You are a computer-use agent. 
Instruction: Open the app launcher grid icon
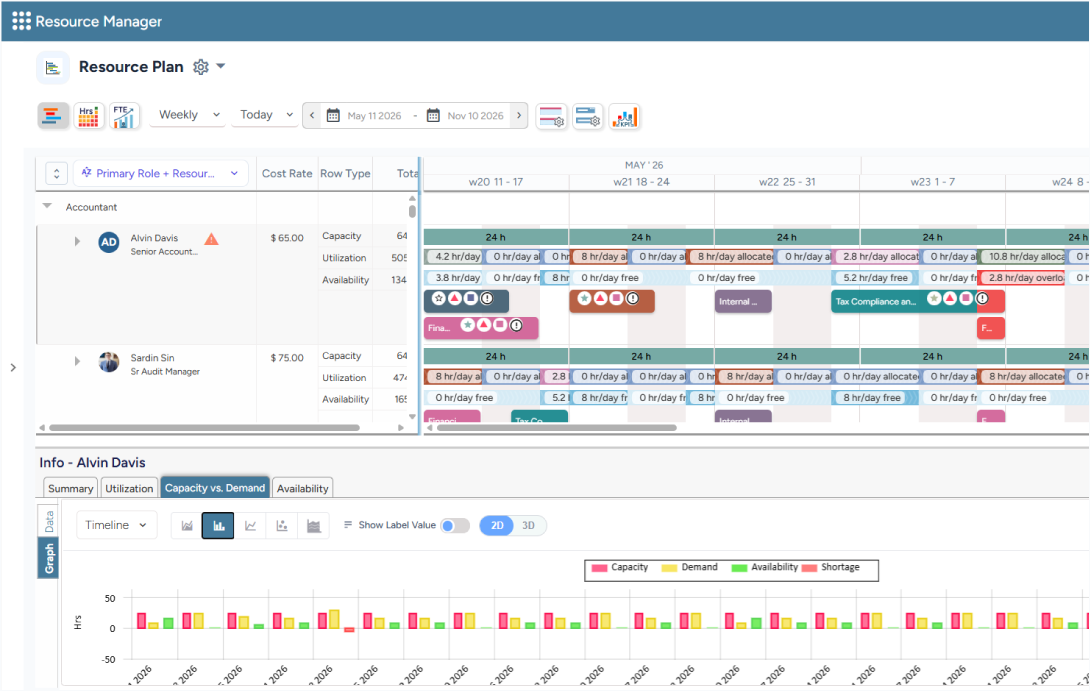point(22,21)
